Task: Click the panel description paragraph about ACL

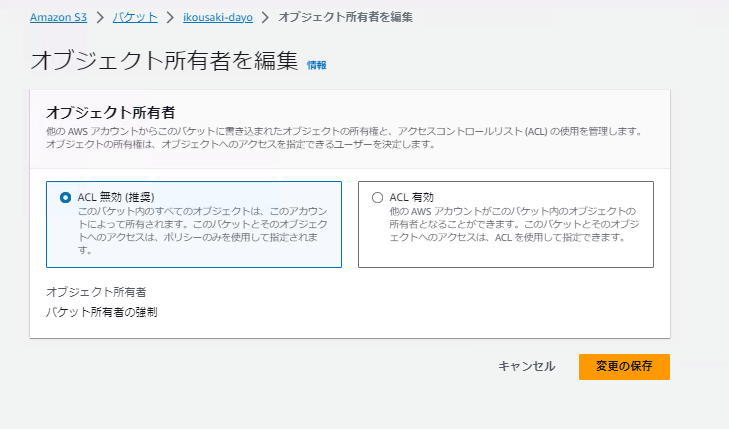Action: (340, 138)
